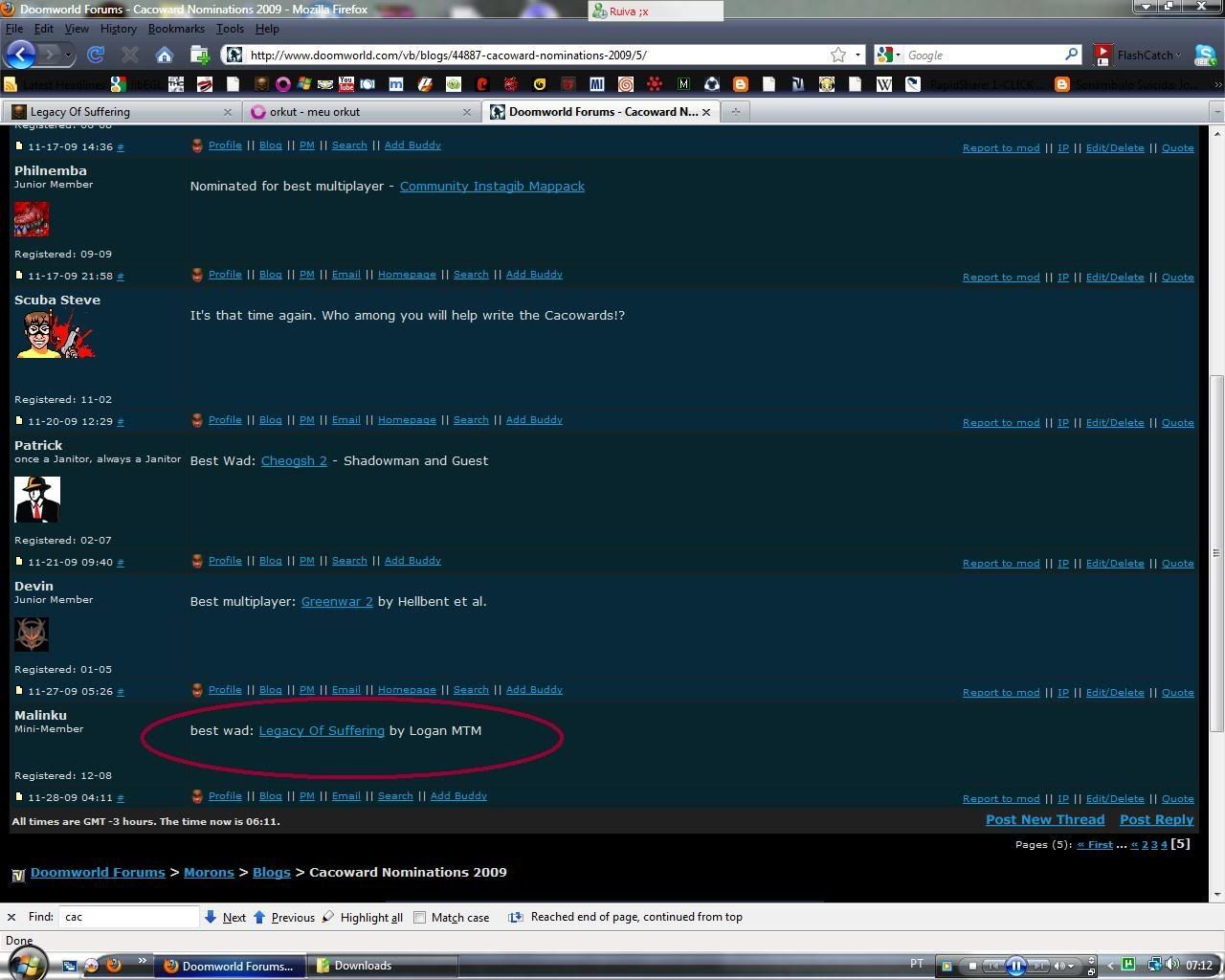
Task: Open the Bookmarks menu
Action: click(x=176, y=29)
